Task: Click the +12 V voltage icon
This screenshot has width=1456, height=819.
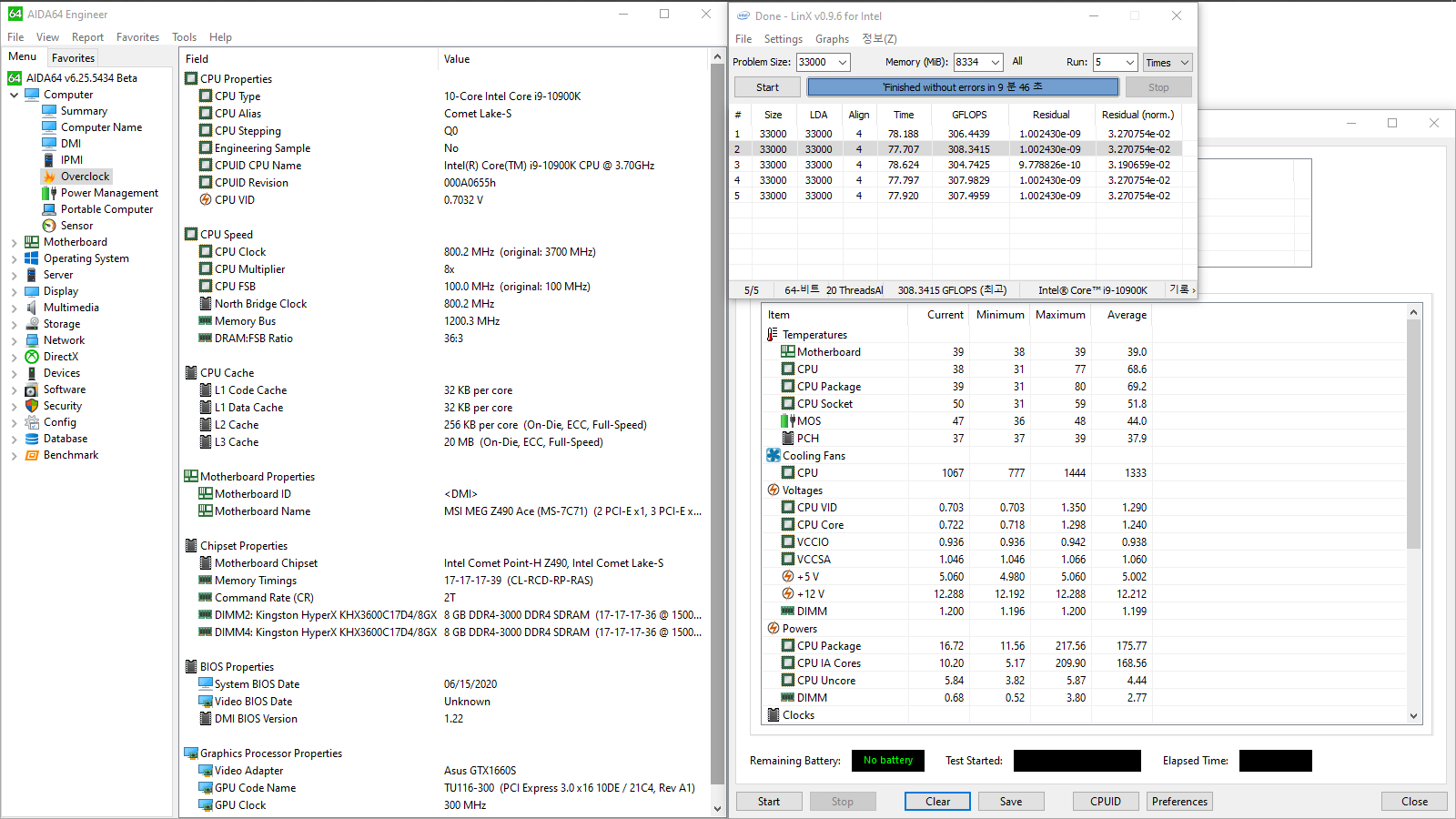Action: pyautogui.click(x=788, y=594)
